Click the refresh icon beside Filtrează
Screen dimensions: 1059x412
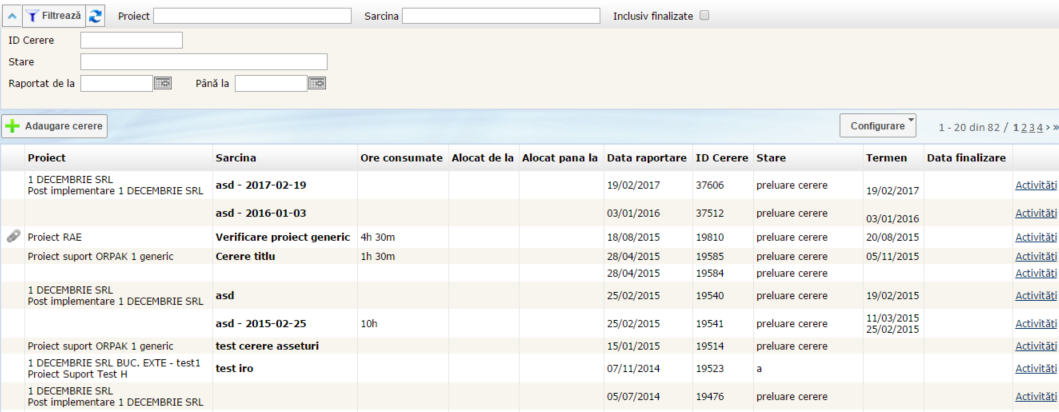pyautogui.click(x=95, y=16)
